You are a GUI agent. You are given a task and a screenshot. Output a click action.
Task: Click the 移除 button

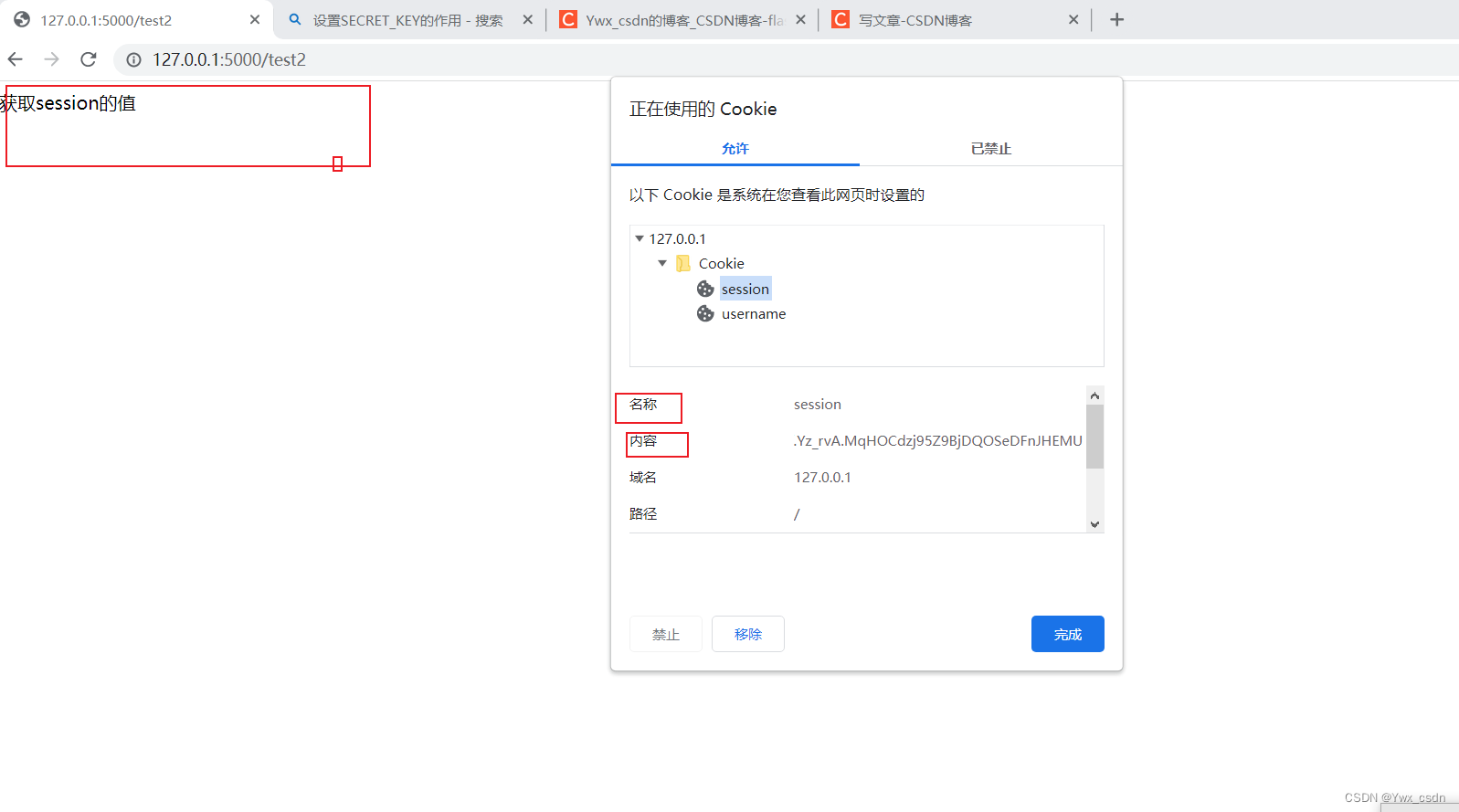[x=747, y=634]
